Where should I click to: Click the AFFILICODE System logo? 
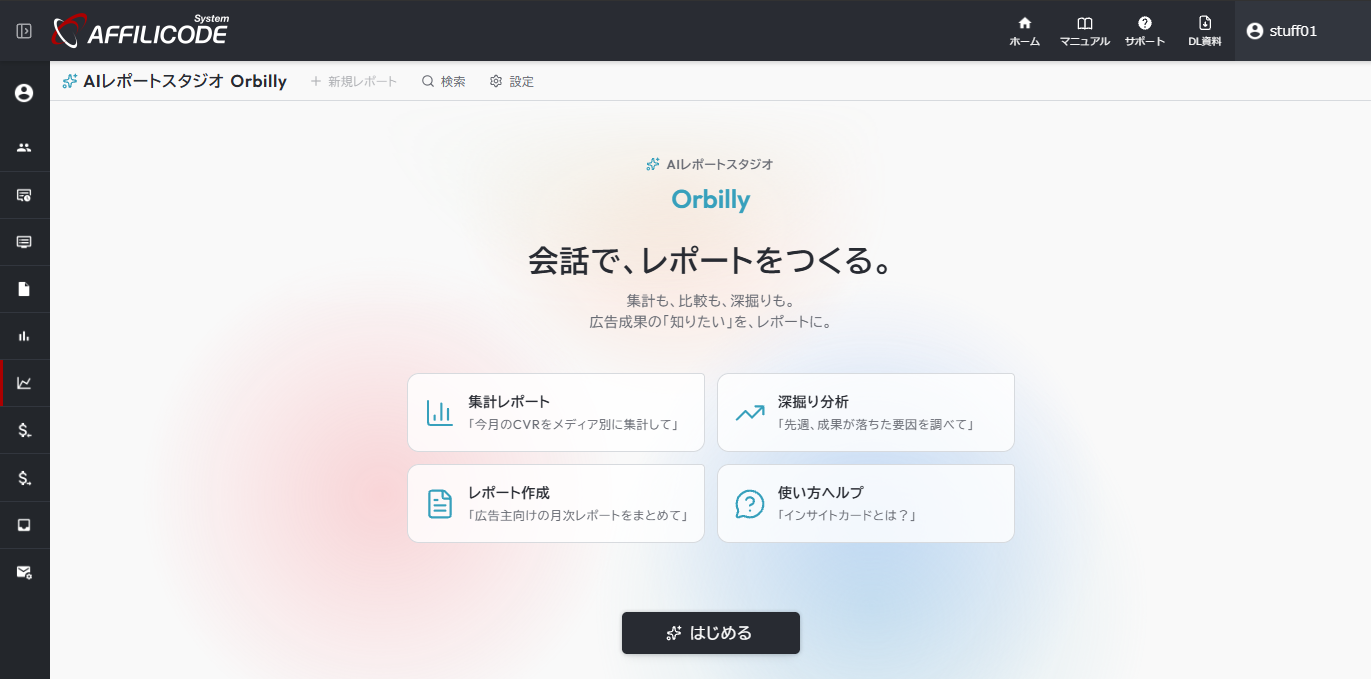click(x=141, y=31)
